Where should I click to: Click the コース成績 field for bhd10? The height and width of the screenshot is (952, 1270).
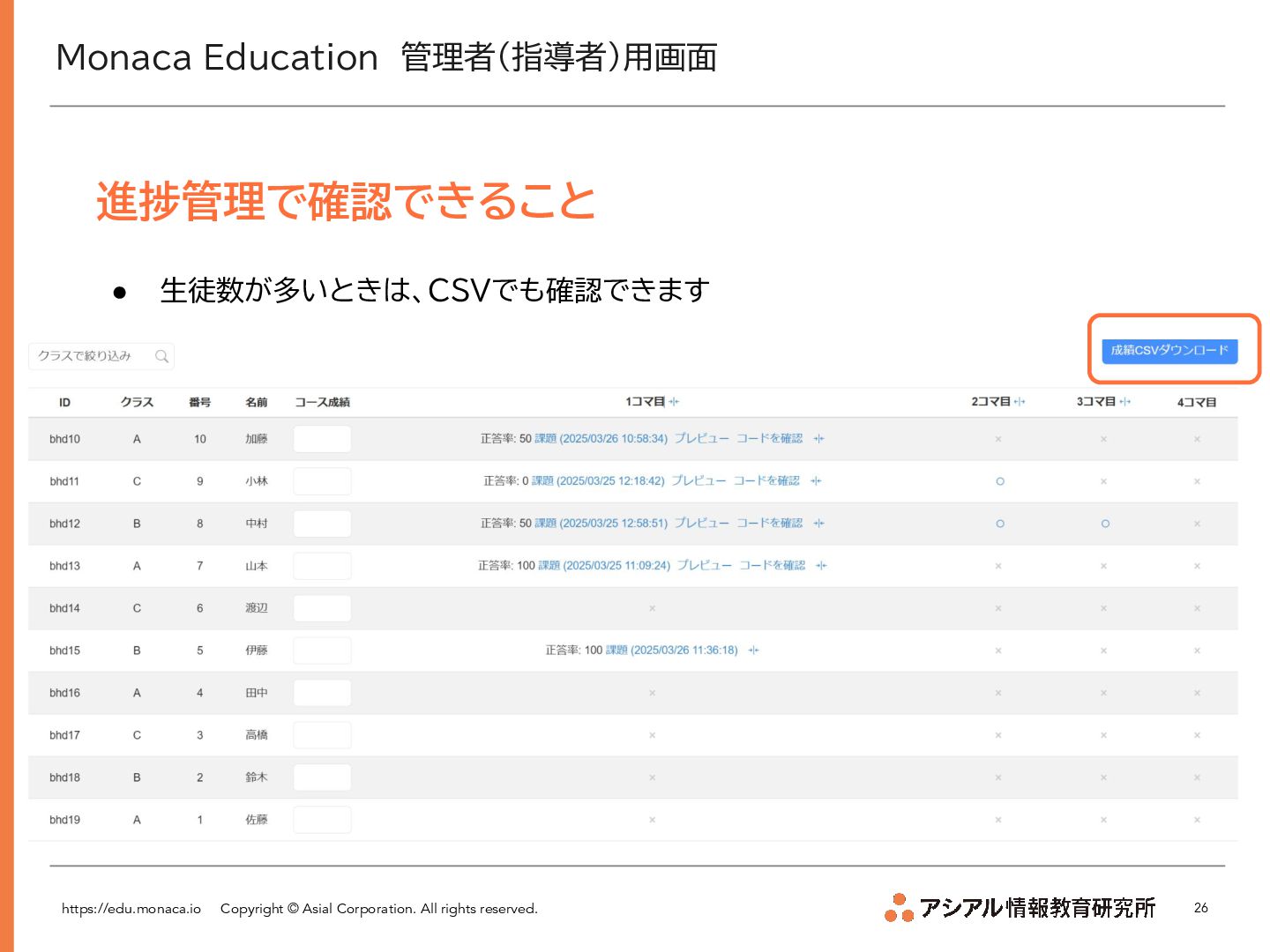(x=322, y=439)
